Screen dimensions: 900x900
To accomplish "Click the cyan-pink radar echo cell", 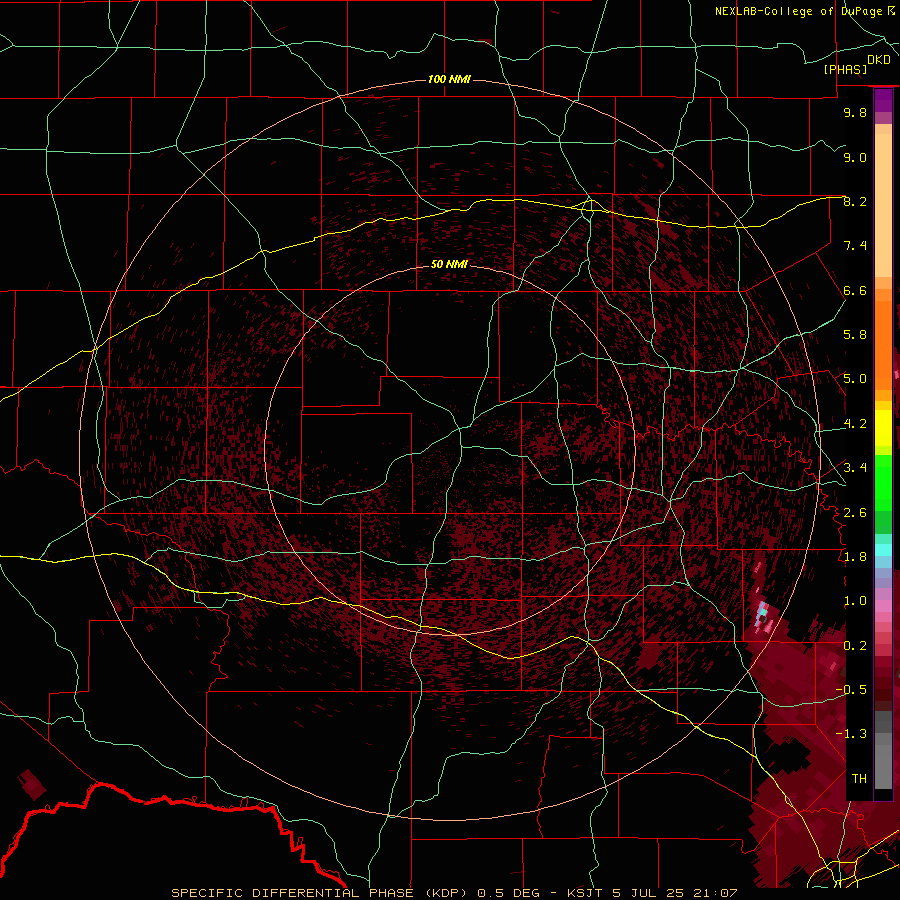I will [762, 611].
